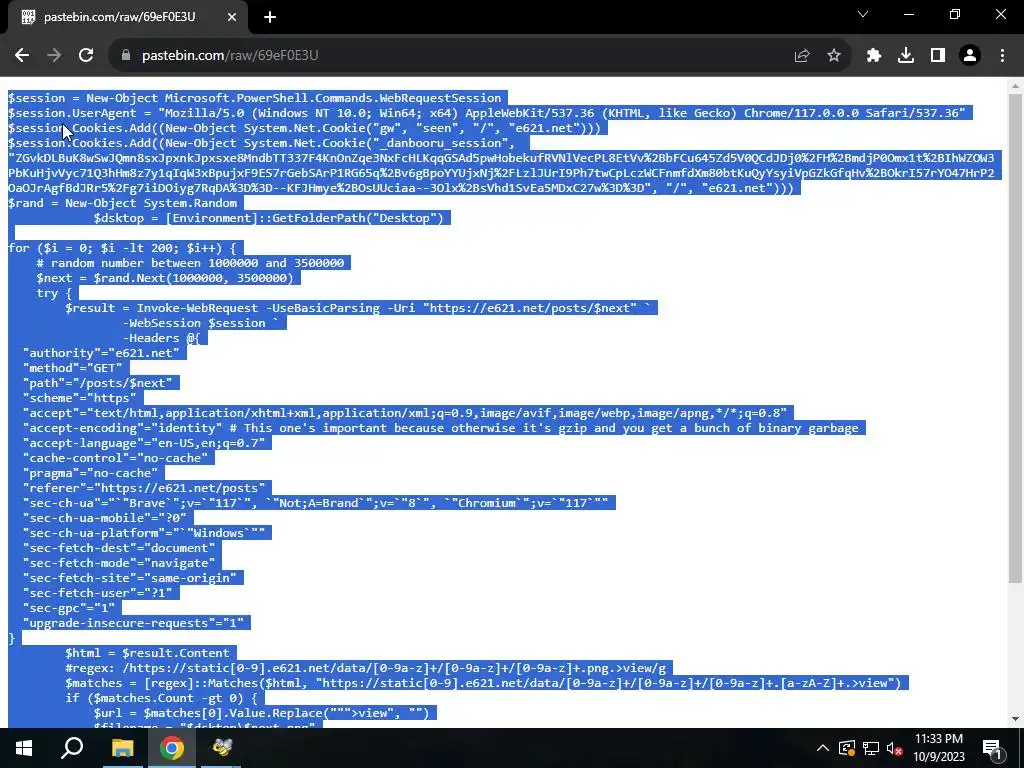Click the "$html = $result.Content" line
1024x768 pixels.
coord(147,654)
